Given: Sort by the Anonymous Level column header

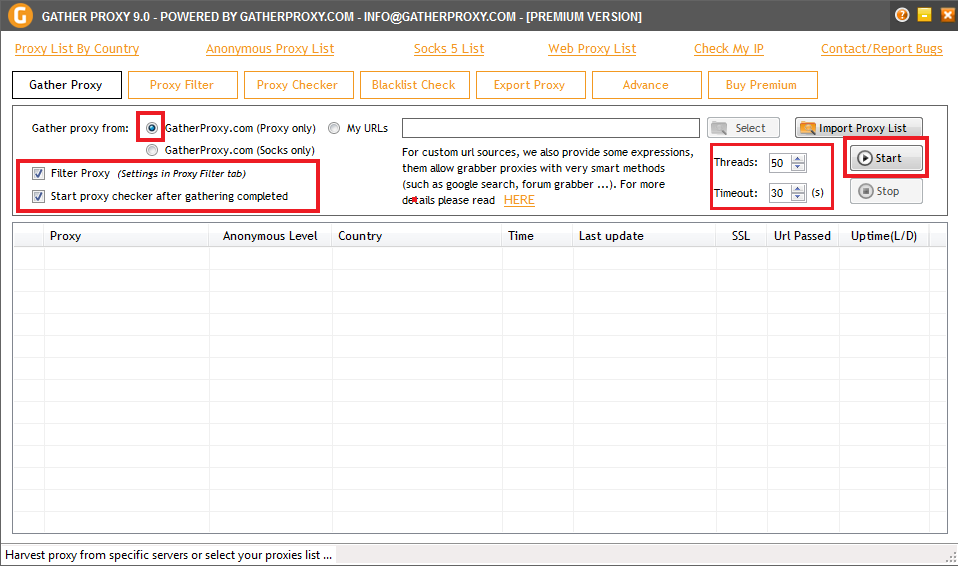Looking at the screenshot, I should click(270, 236).
